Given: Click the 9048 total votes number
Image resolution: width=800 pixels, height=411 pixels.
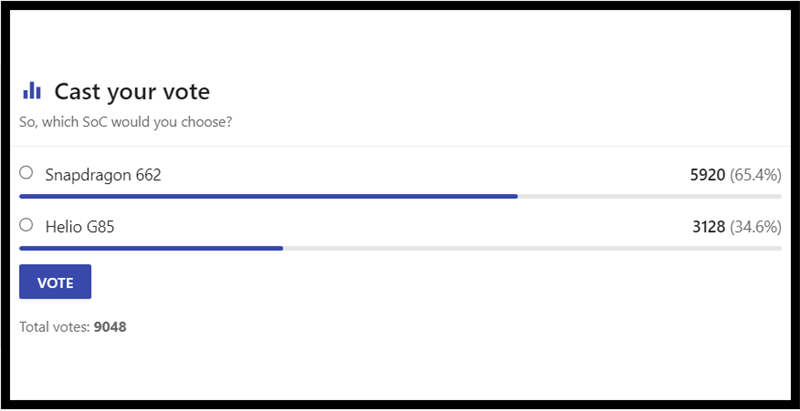Looking at the screenshot, I should [110, 327].
